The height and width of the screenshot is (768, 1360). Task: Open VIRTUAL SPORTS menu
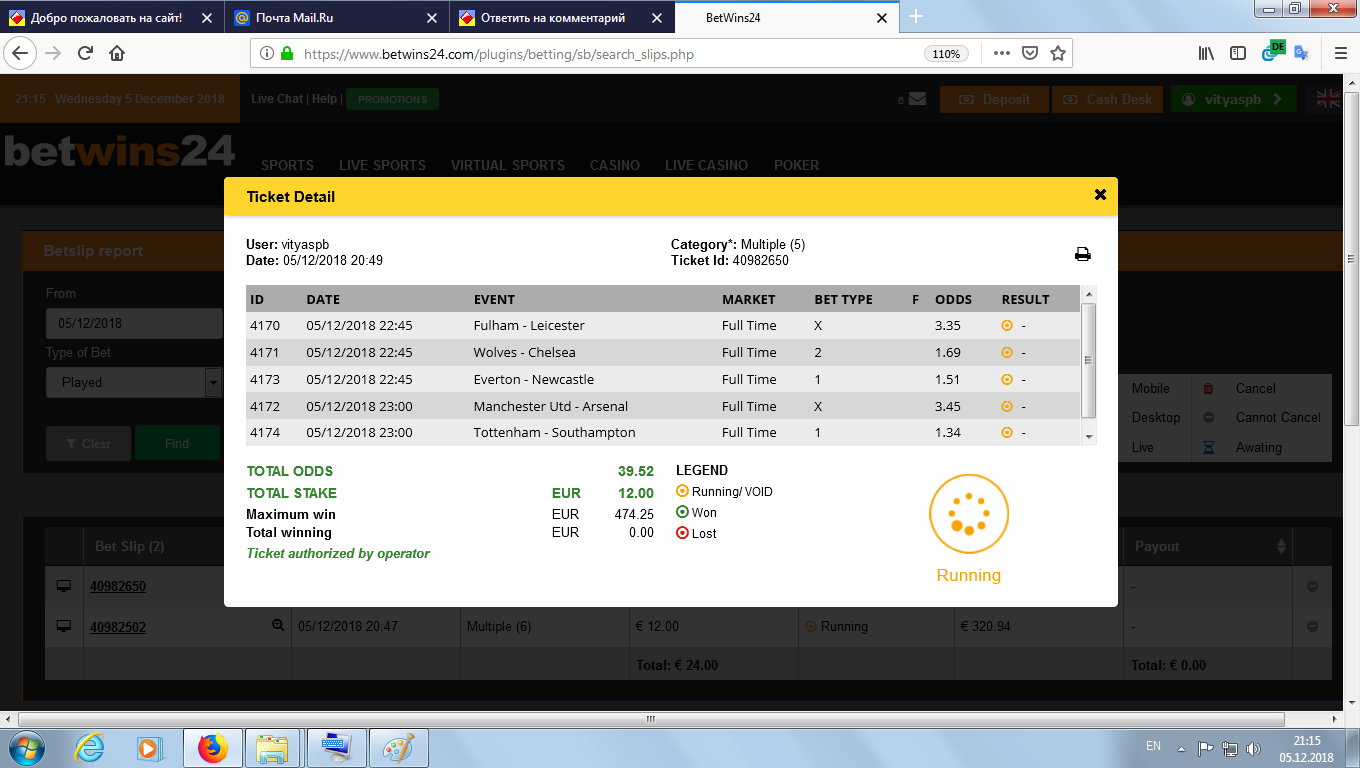[507, 165]
